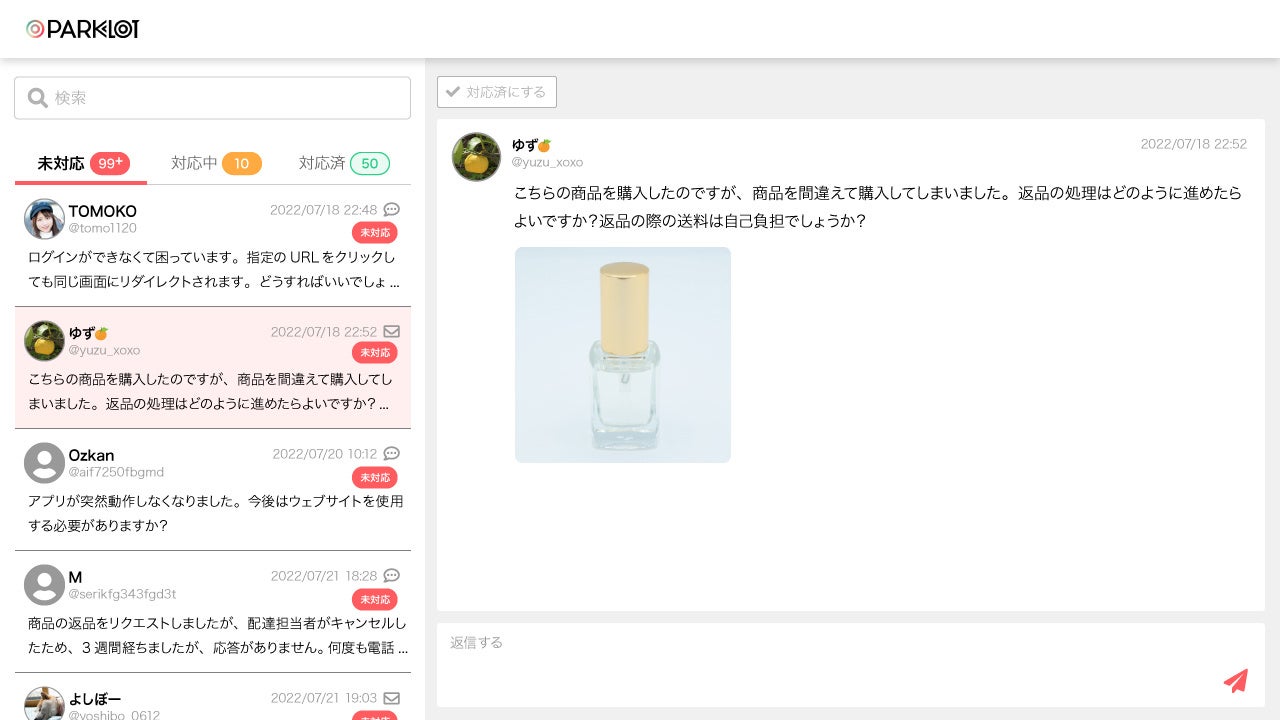Click the 未対応 status badge on TOMOKO's message
The height and width of the screenshot is (720, 1280).
[375, 233]
